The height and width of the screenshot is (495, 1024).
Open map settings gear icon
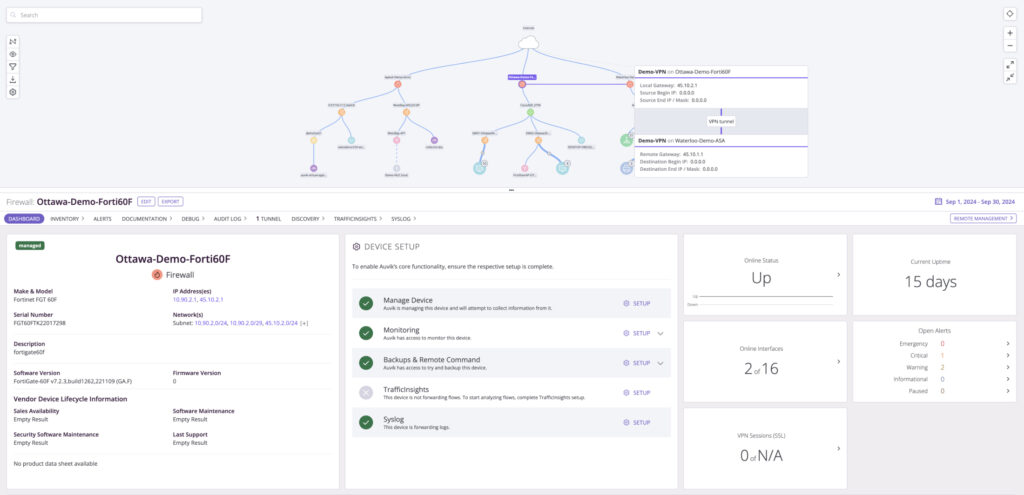tap(13, 92)
